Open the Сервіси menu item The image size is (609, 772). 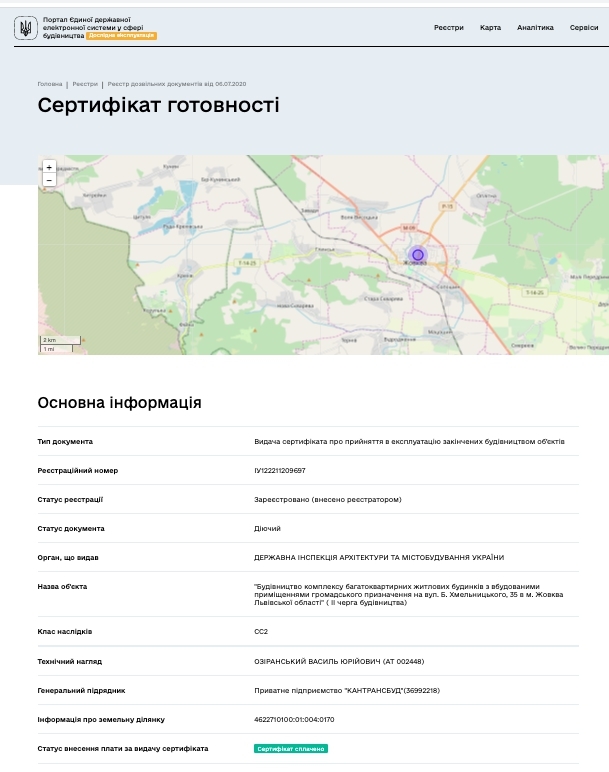tap(584, 28)
